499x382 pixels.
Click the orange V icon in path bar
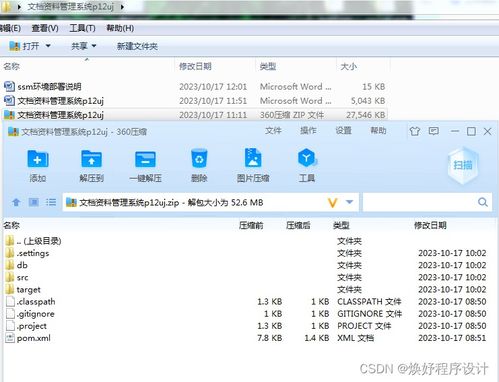(333, 202)
